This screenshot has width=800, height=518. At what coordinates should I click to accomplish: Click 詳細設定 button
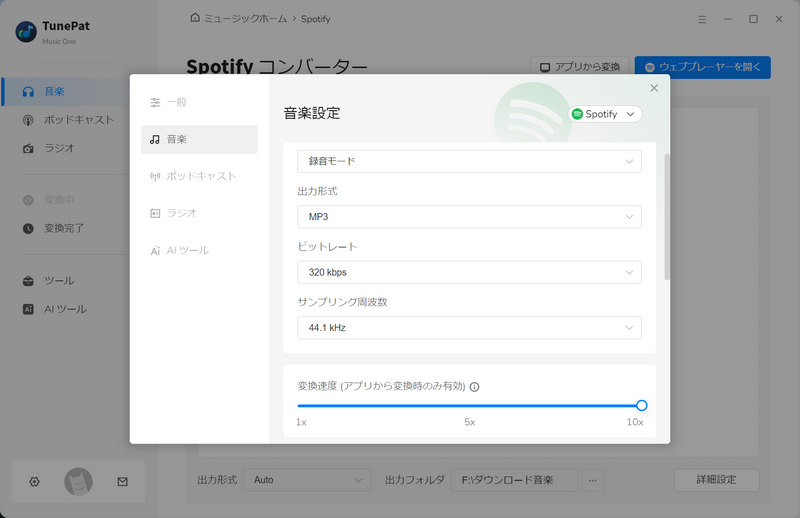pyautogui.click(x=716, y=480)
